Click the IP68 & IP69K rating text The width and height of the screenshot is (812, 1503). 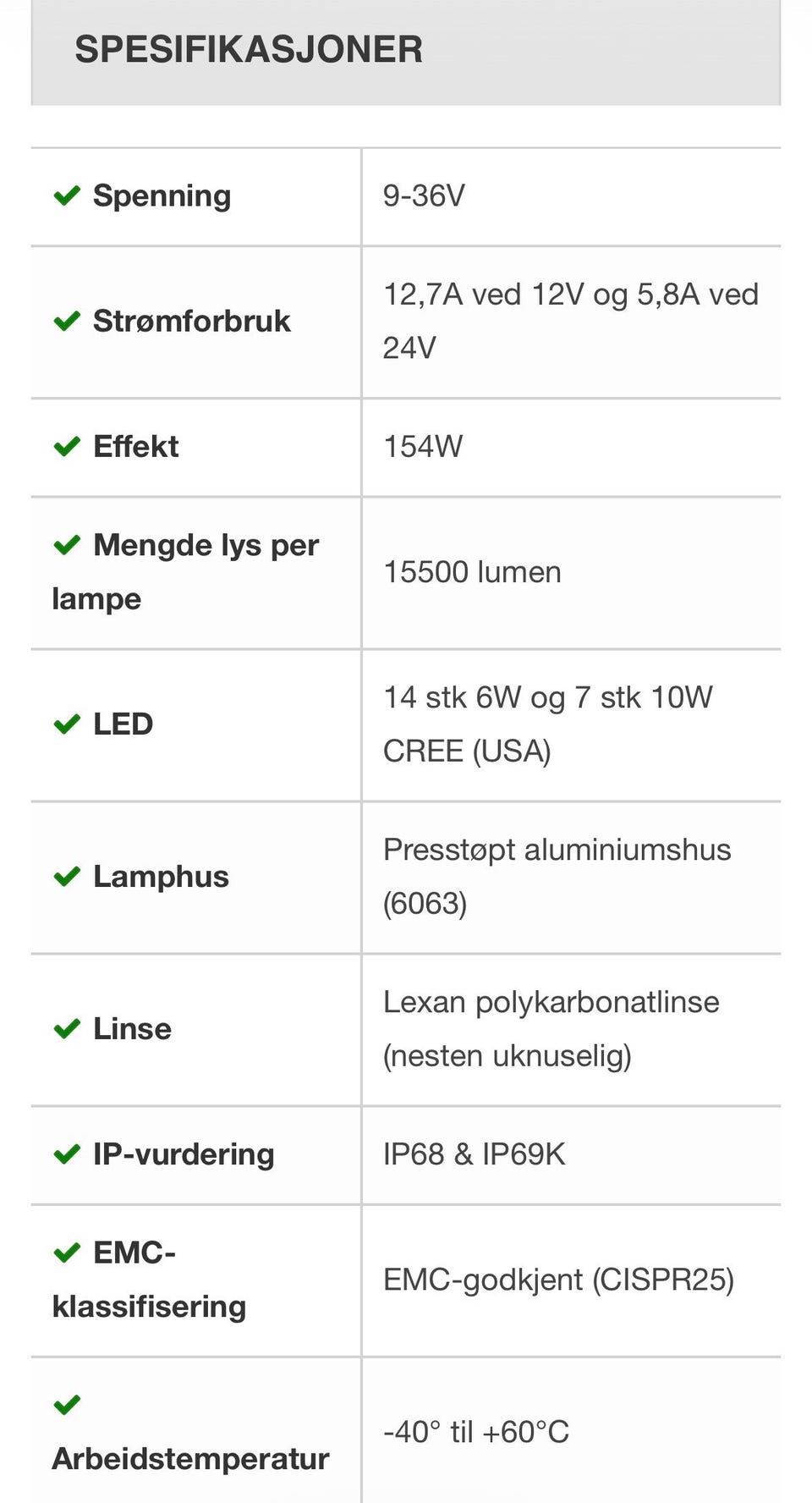(474, 1154)
